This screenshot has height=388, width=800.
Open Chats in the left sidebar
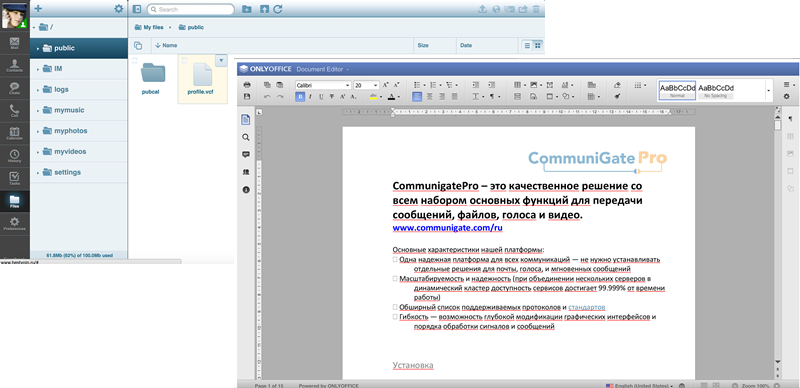tap(14, 88)
